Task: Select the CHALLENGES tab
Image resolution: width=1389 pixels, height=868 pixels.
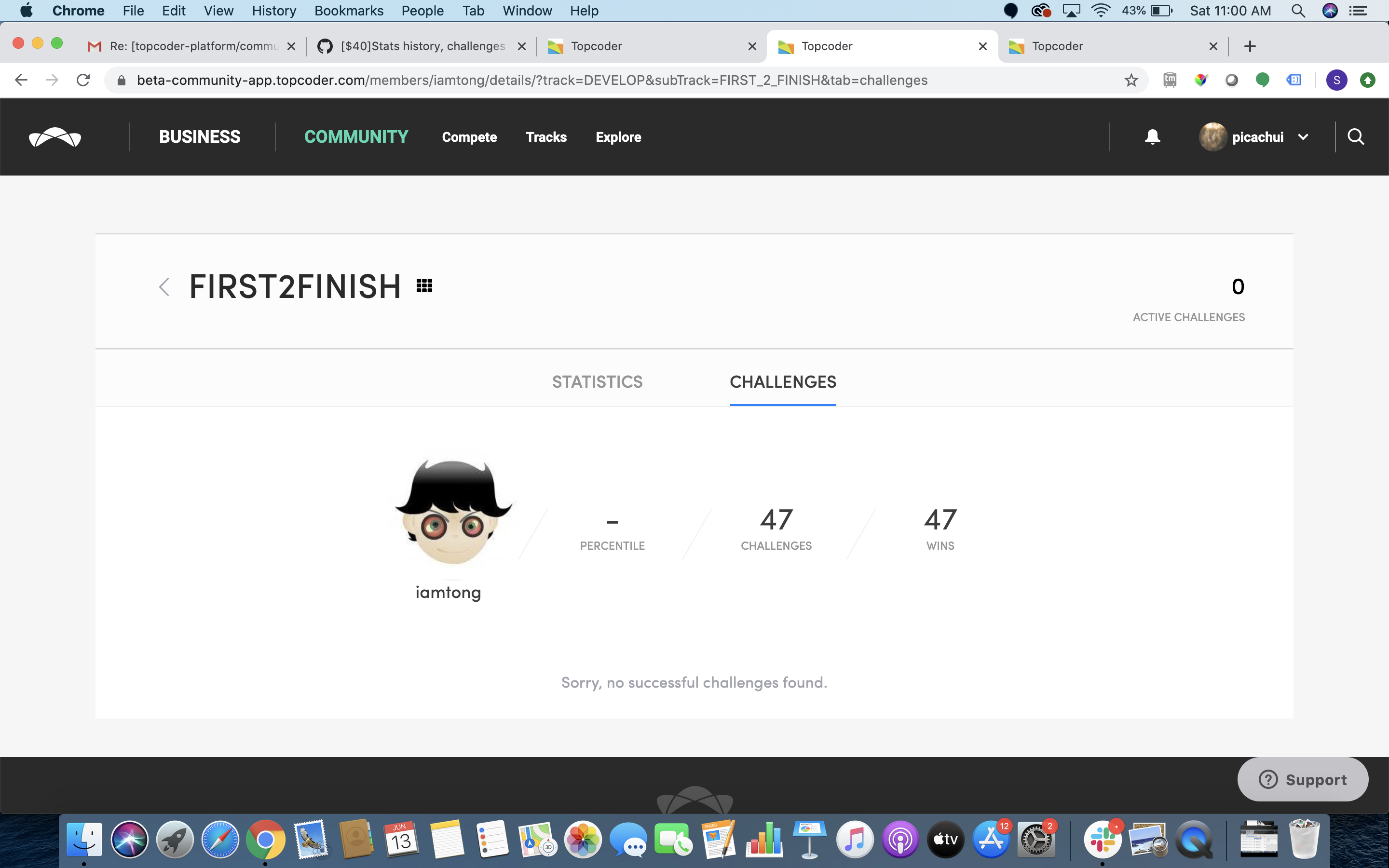Action: point(783,382)
